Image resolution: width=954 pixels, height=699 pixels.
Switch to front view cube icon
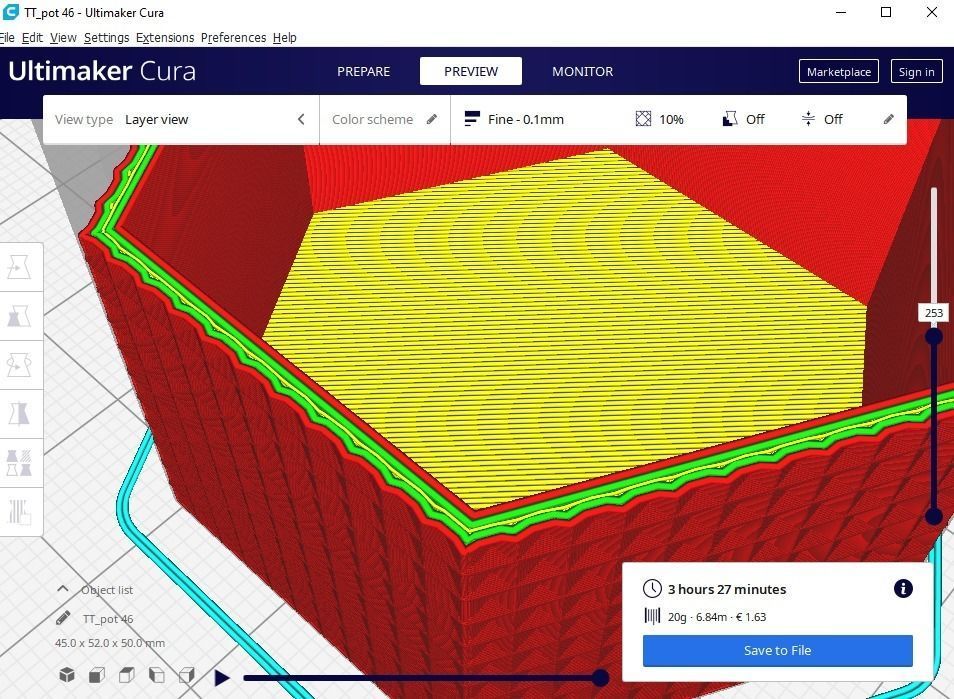(97, 675)
